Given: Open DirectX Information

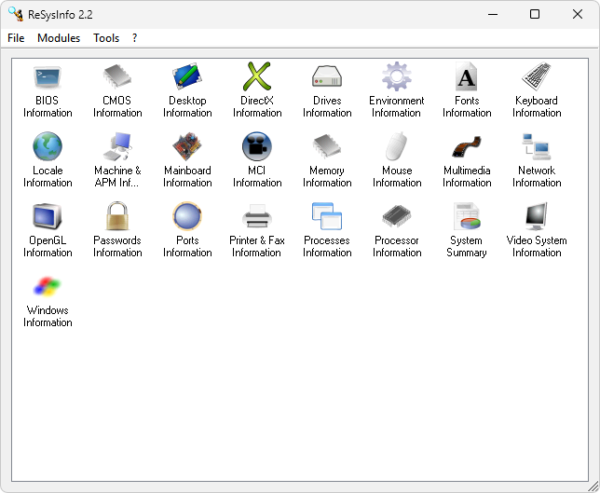Looking at the screenshot, I should point(257,78).
